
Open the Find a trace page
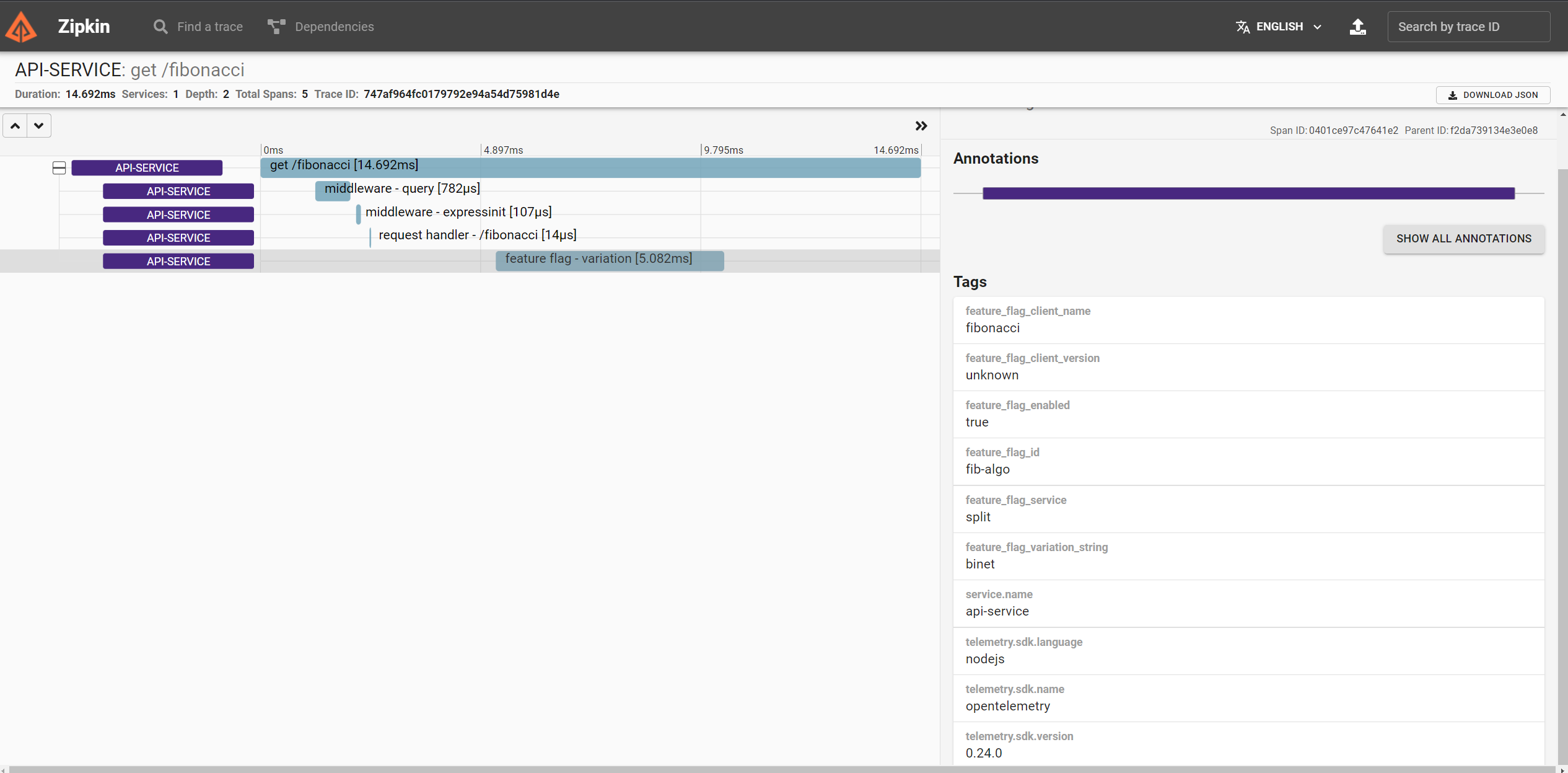pos(209,27)
